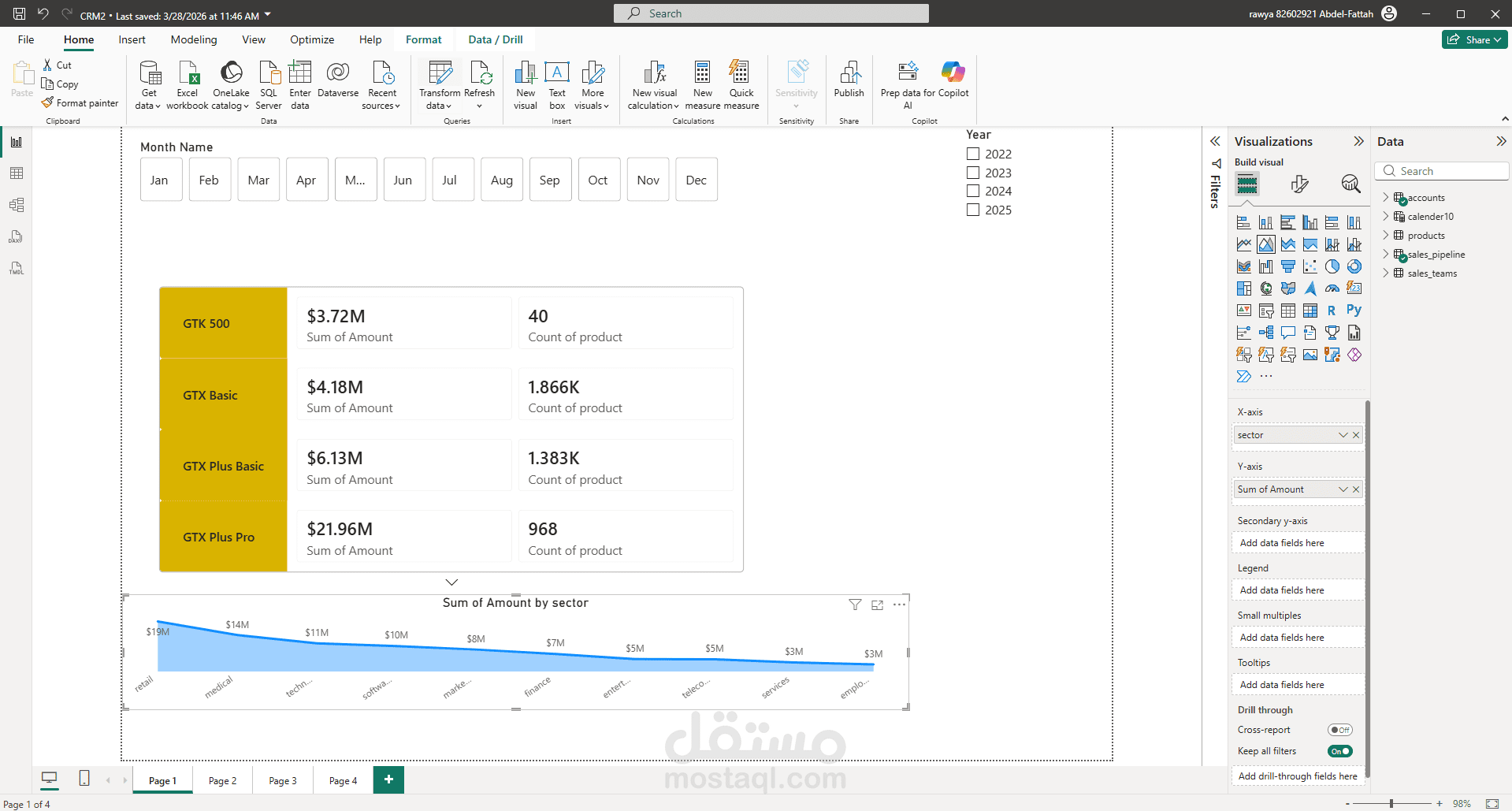Open Model view in left sidebar
This screenshot has height=811, width=1512.
pyautogui.click(x=17, y=205)
